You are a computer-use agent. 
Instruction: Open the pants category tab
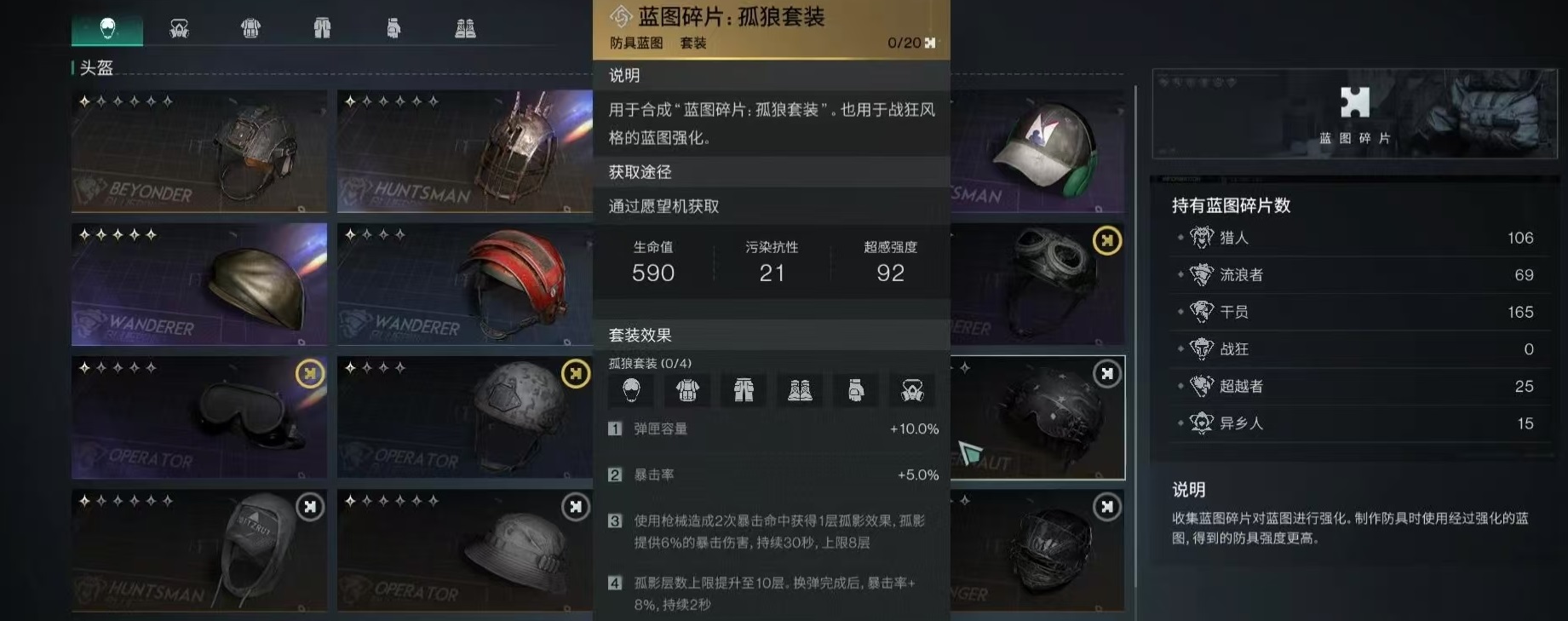coord(322,29)
